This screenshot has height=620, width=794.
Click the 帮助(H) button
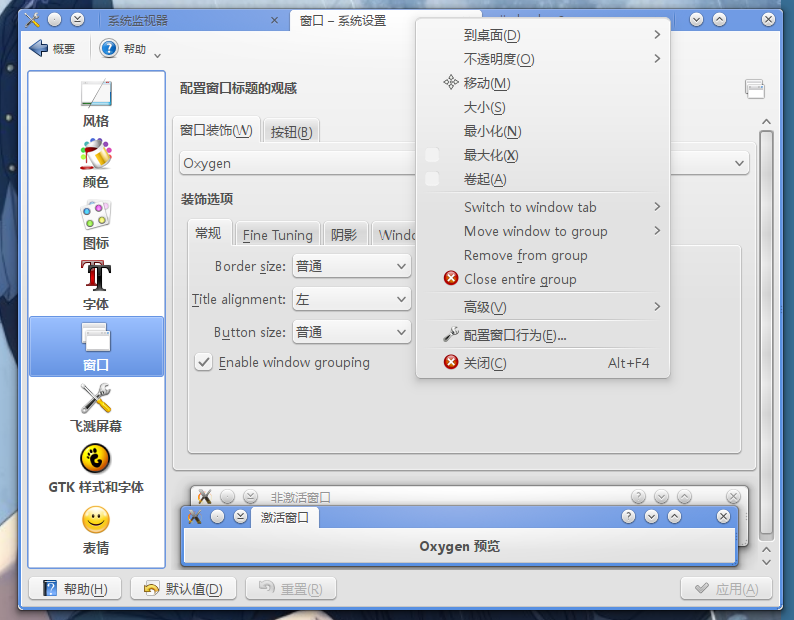(x=75, y=589)
